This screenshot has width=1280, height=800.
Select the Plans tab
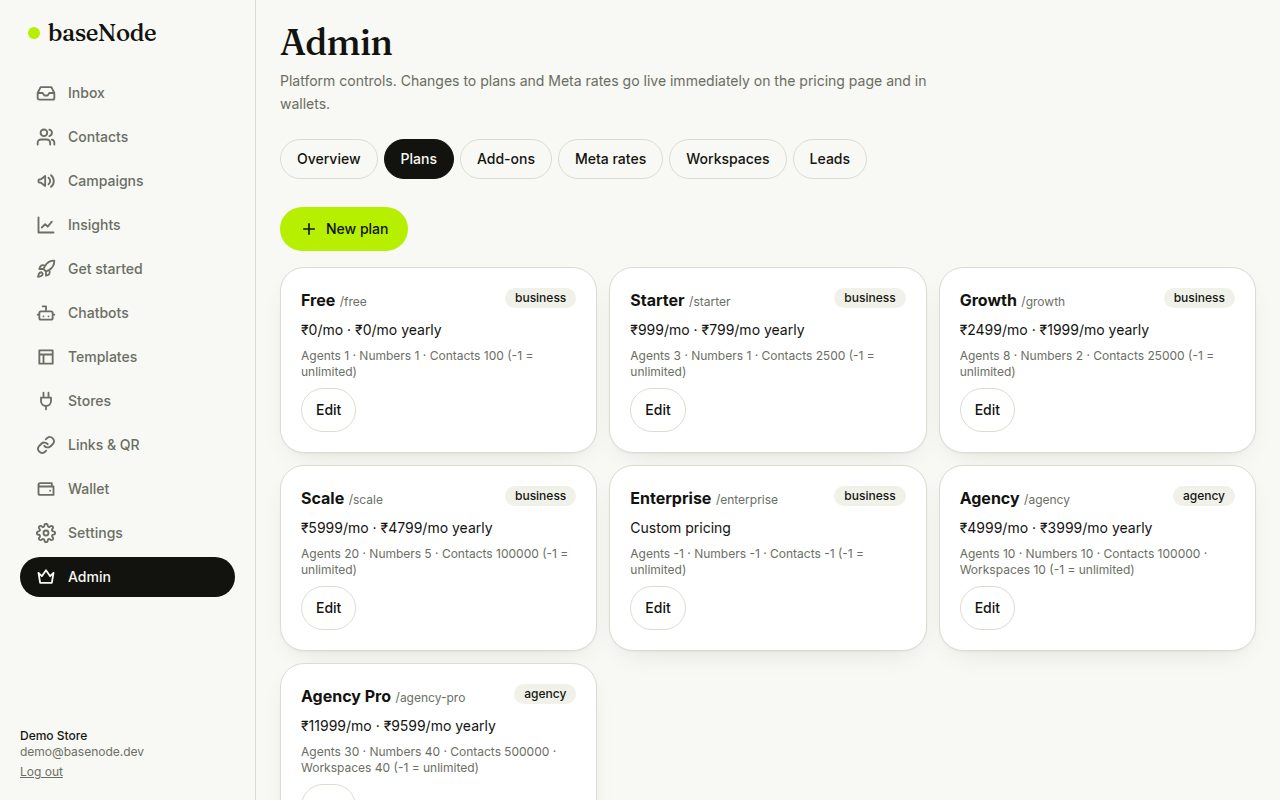(419, 159)
